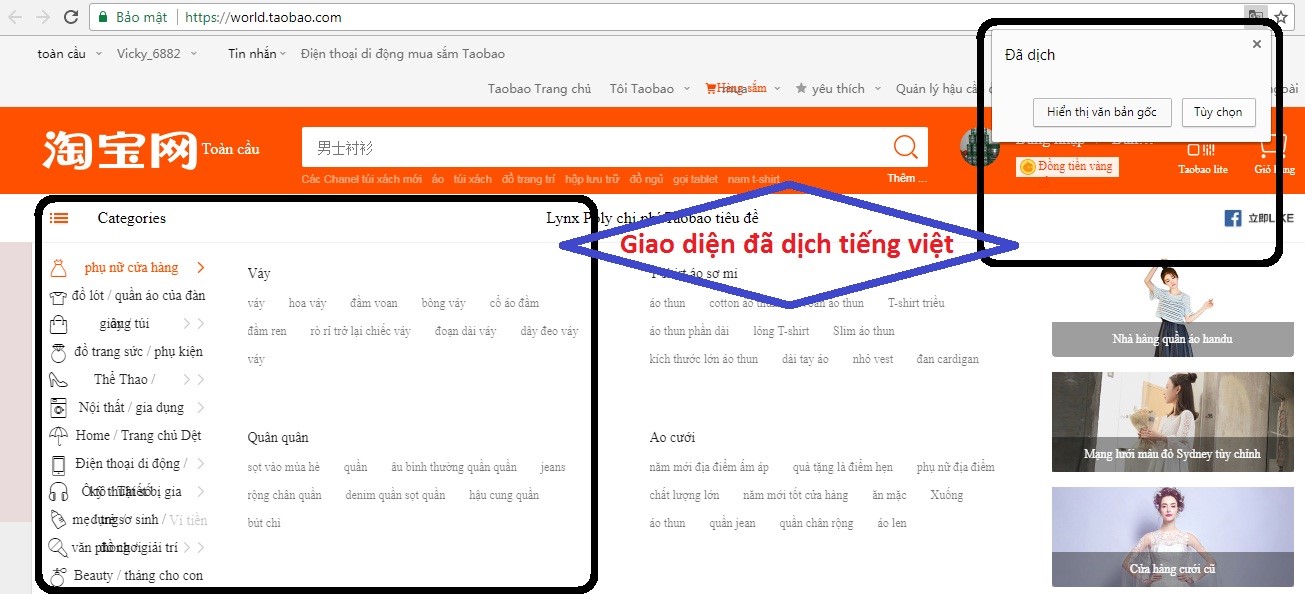Click in the URL address bar
Viewport: 1305px width, 594px height.
point(660,17)
